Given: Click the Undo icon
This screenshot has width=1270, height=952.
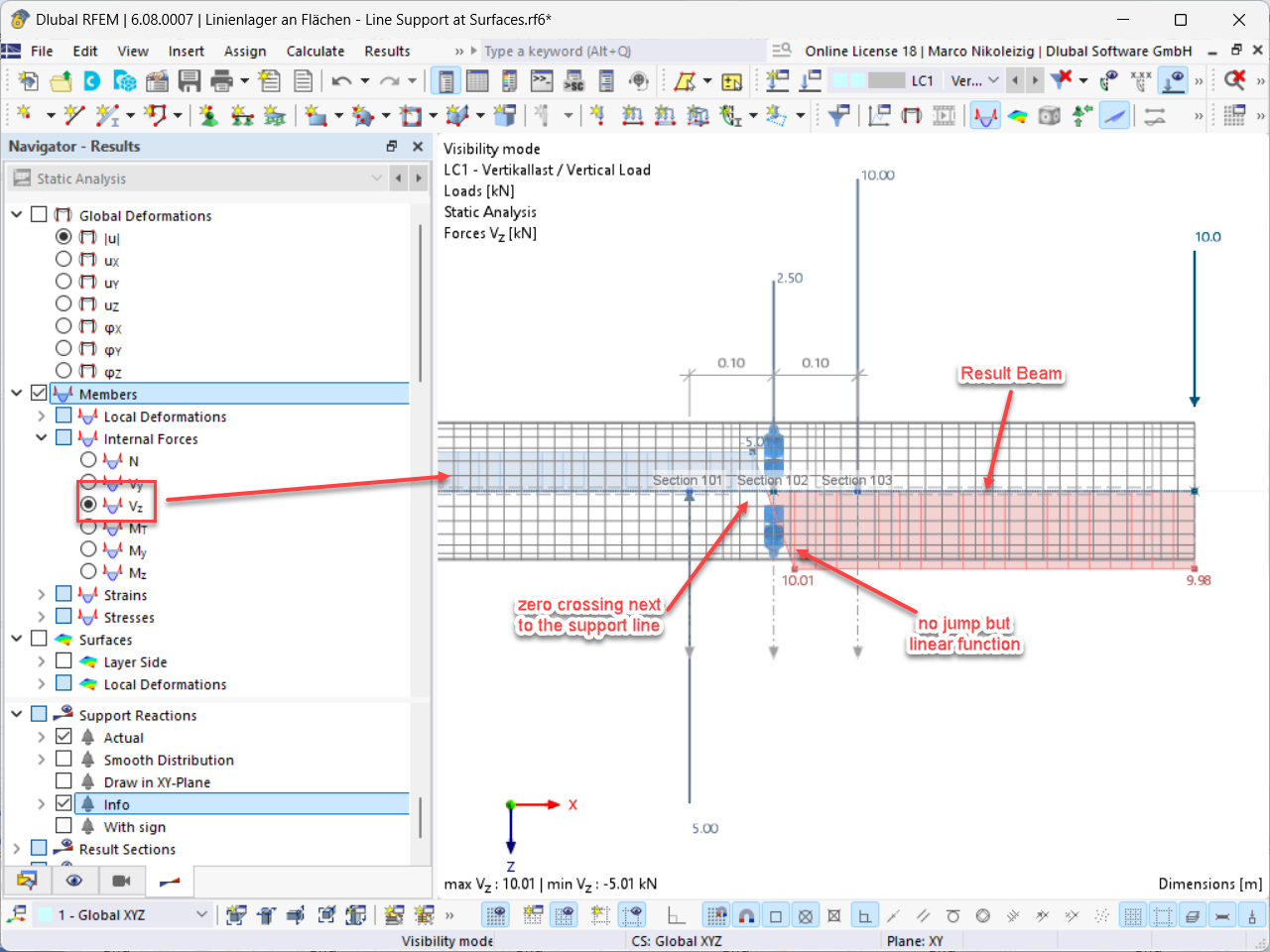Looking at the screenshot, I should tap(344, 81).
